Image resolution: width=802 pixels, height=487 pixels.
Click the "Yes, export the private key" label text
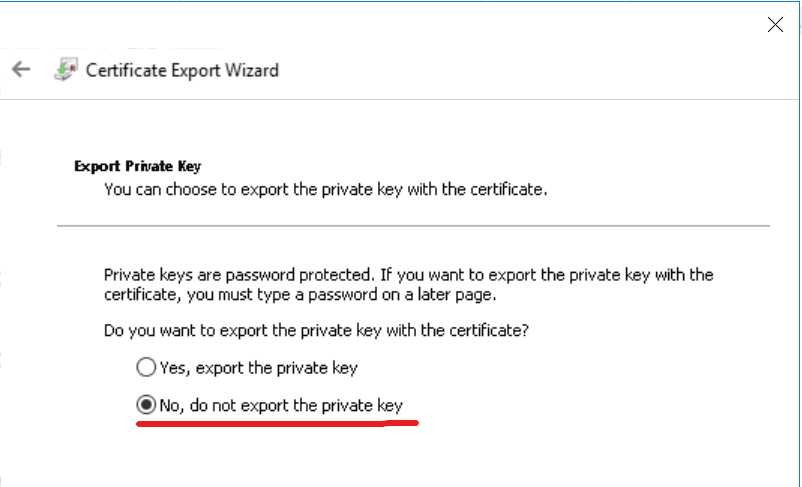click(258, 367)
